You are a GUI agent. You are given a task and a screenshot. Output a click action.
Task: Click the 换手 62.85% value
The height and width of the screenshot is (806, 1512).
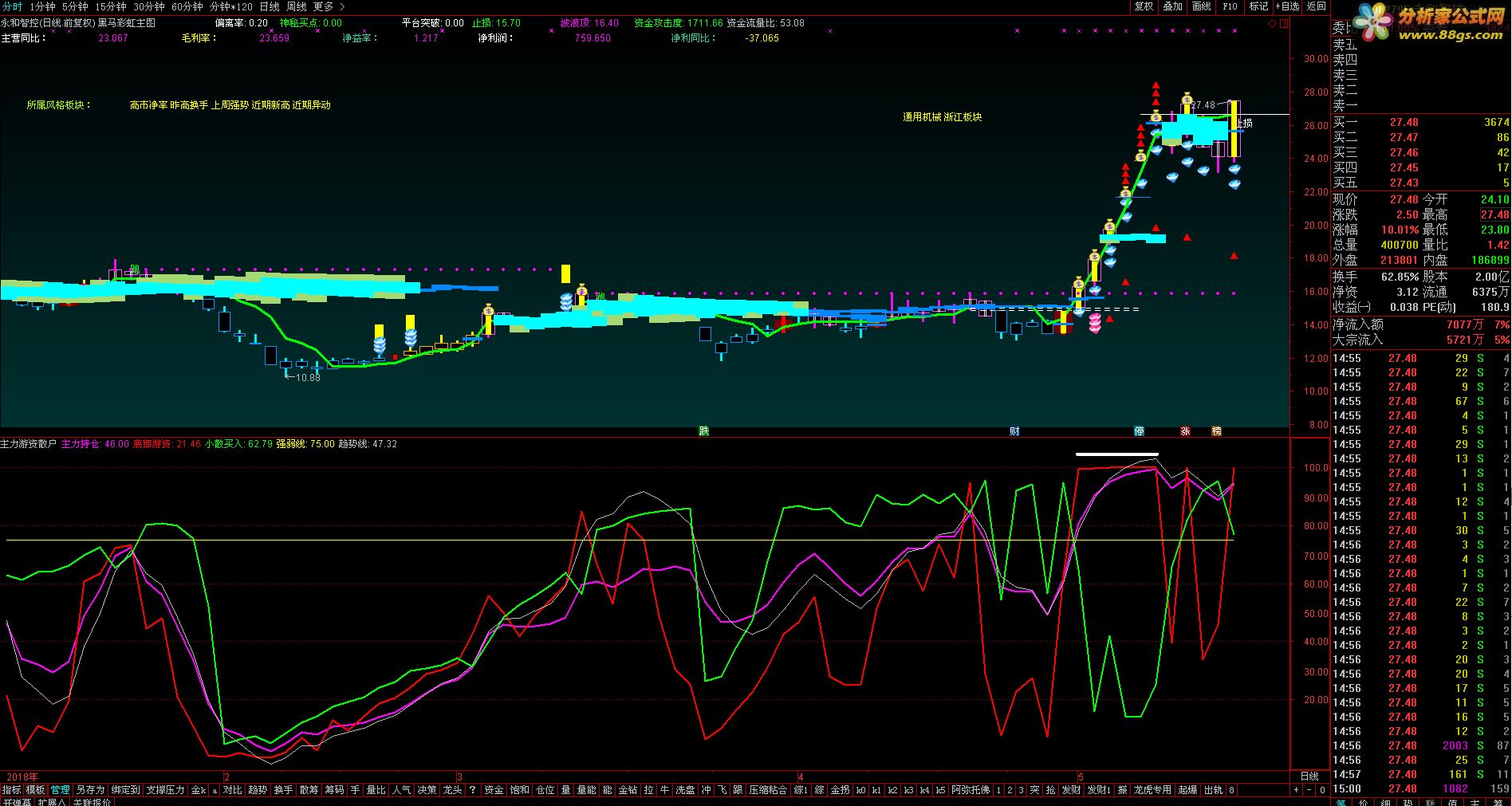pyautogui.click(x=1400, y=277)
